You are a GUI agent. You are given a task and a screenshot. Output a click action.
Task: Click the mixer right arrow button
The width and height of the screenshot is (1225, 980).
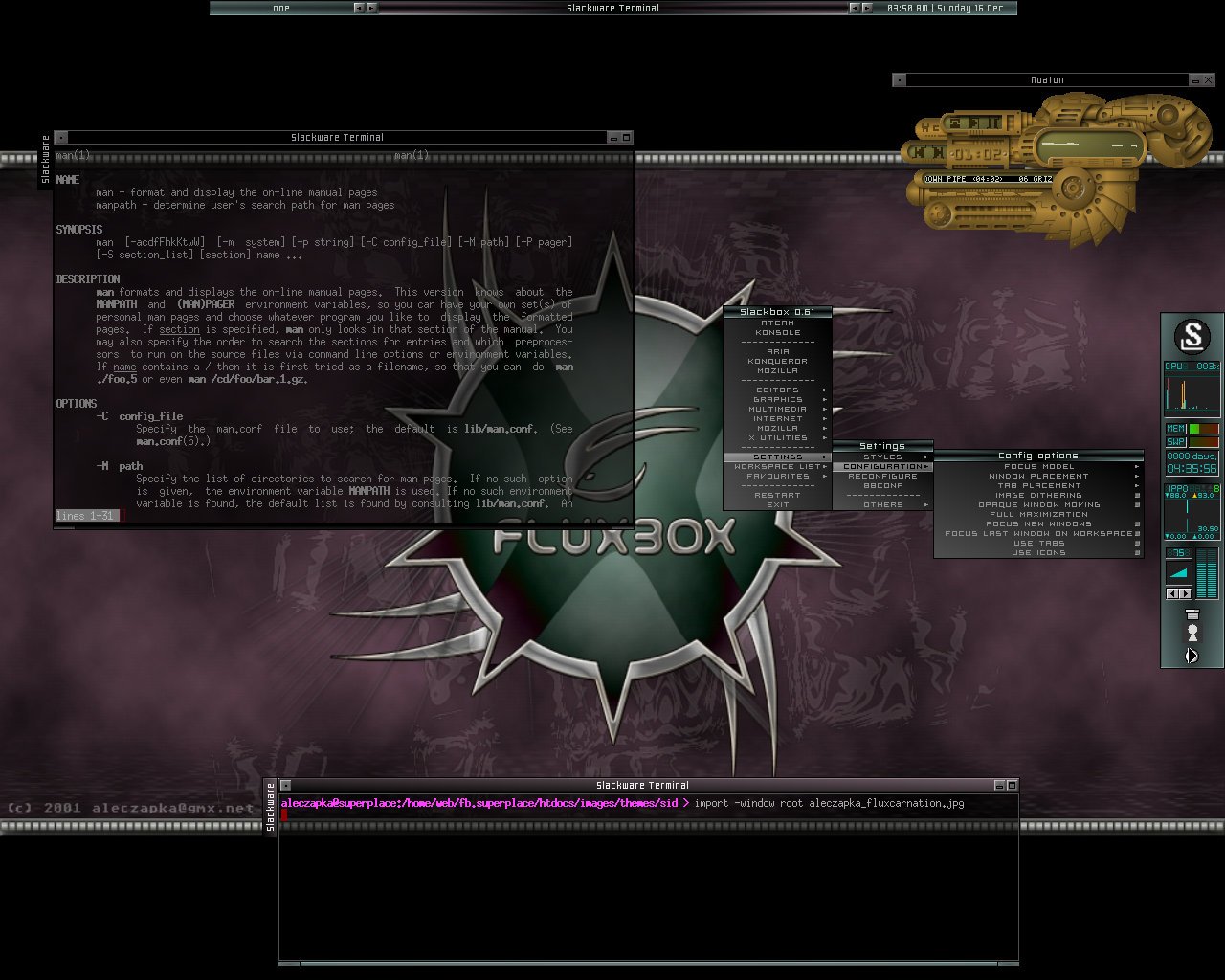coord(1186,593)
